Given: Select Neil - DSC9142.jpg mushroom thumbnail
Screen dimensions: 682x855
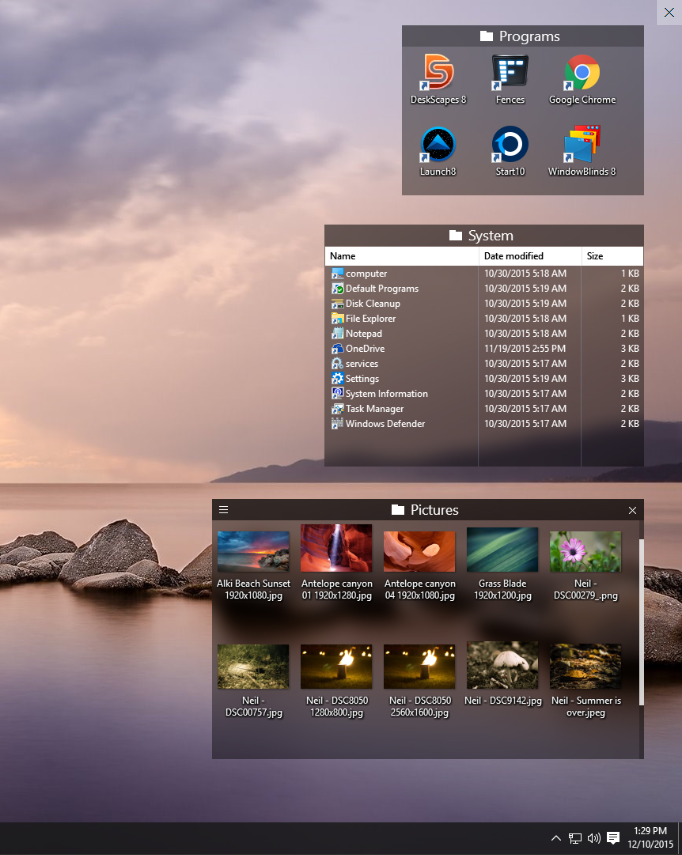Looking at the screenshot, I should tap(502, 665).
